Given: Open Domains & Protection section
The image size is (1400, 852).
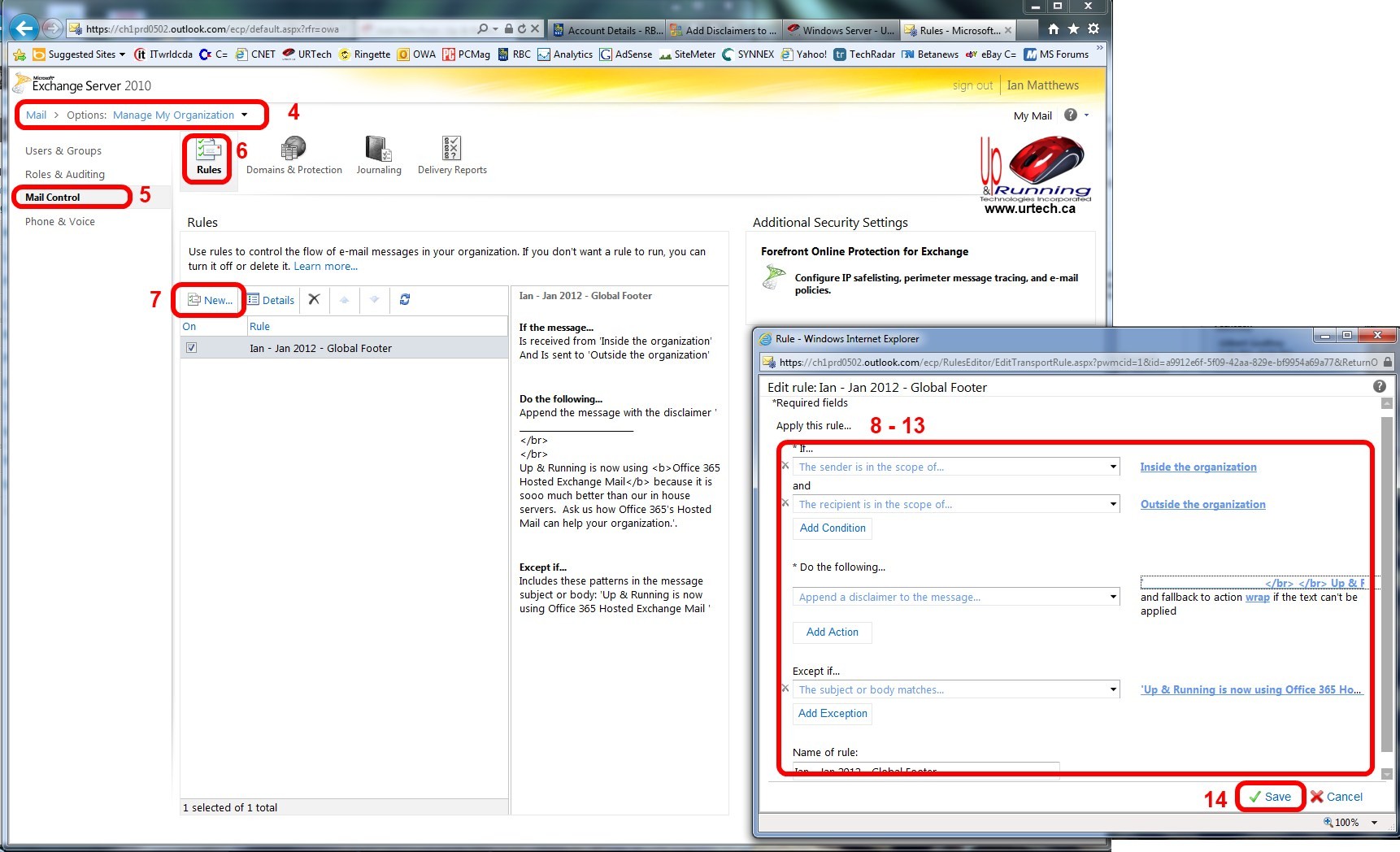Looking at the screenshot, I should coord(293,156).
